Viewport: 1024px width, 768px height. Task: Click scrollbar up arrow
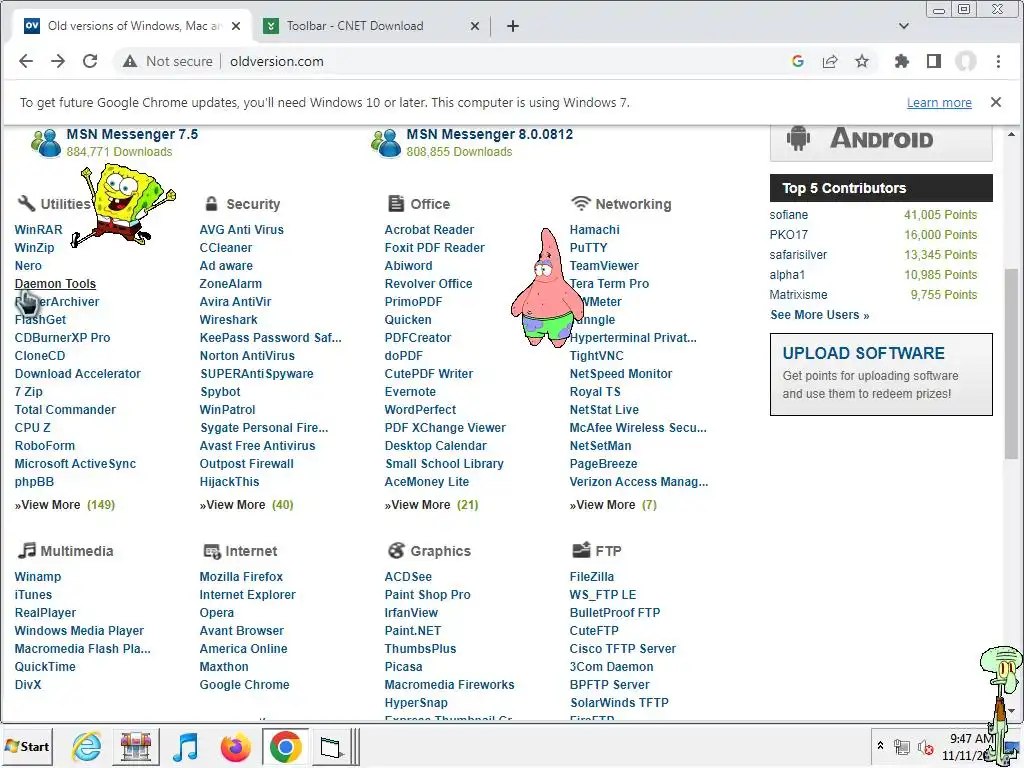point(1011,134)
